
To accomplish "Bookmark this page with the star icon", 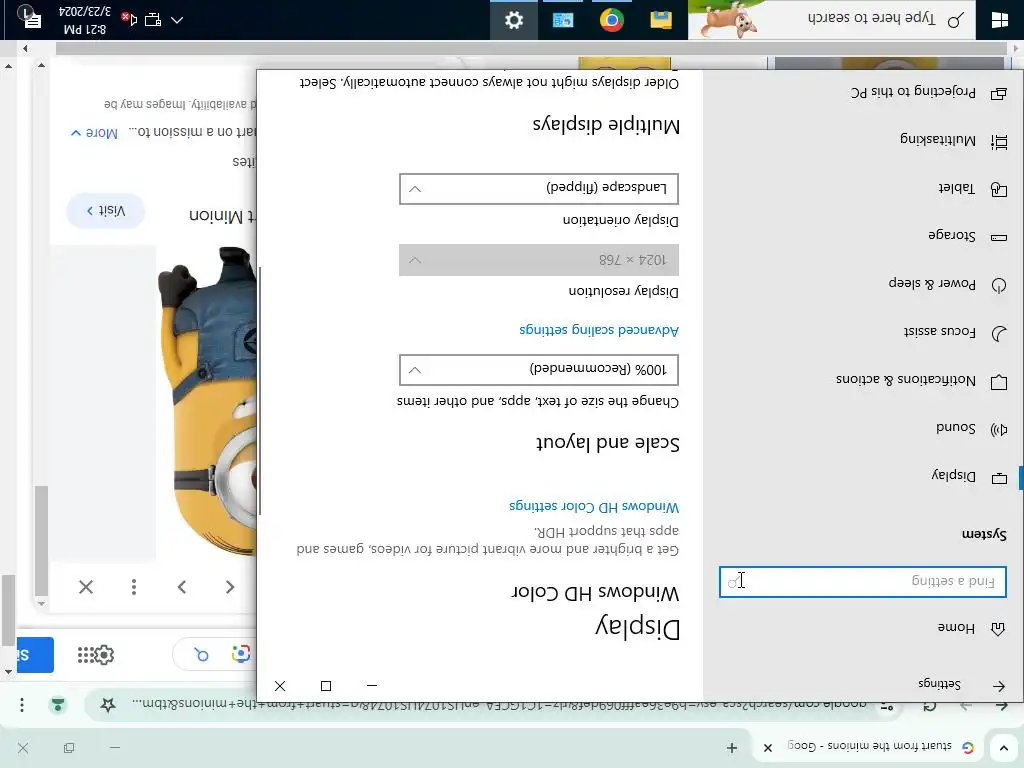I will [108, 704].
